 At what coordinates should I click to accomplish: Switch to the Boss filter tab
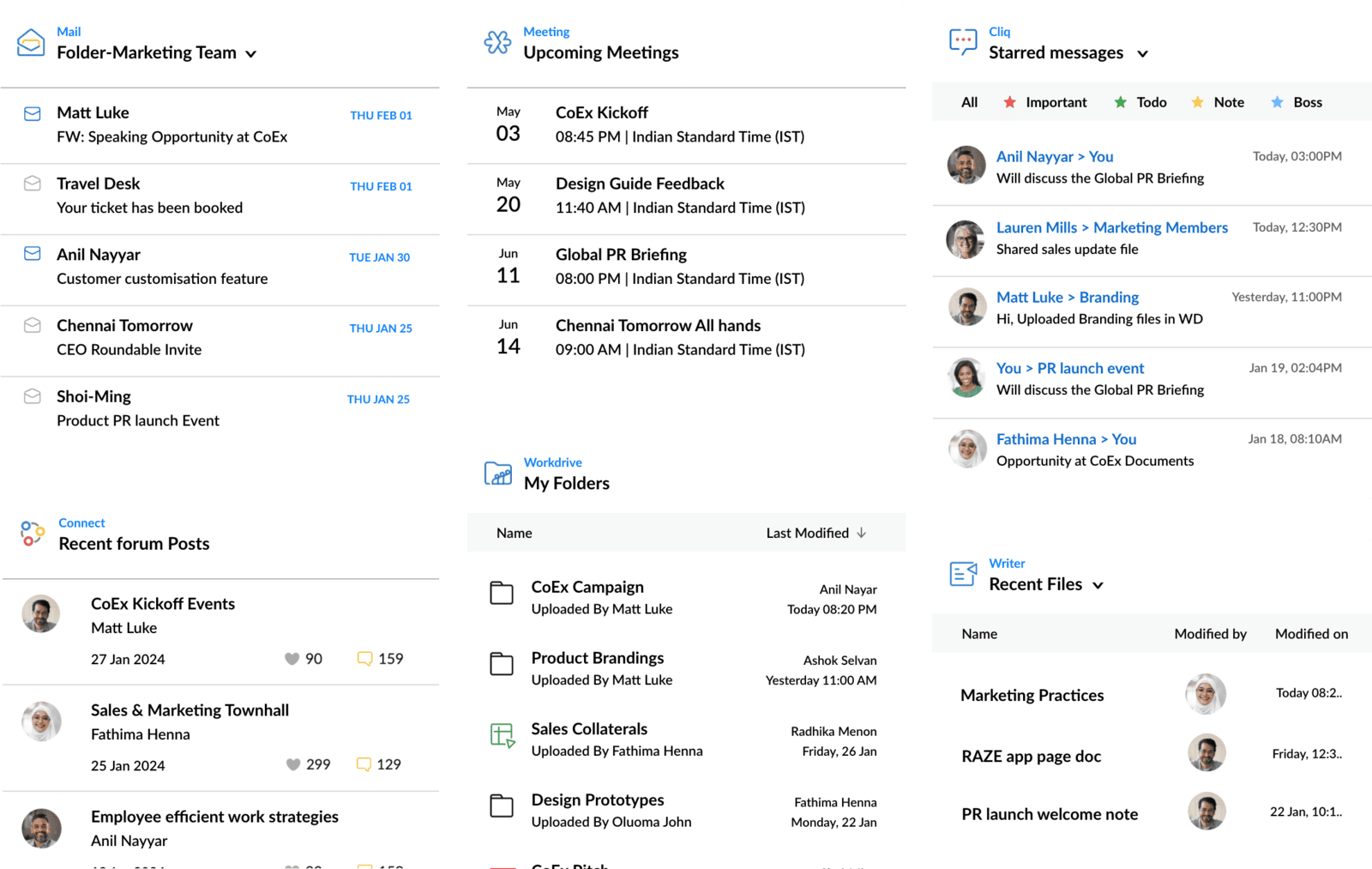(1296, 101)
